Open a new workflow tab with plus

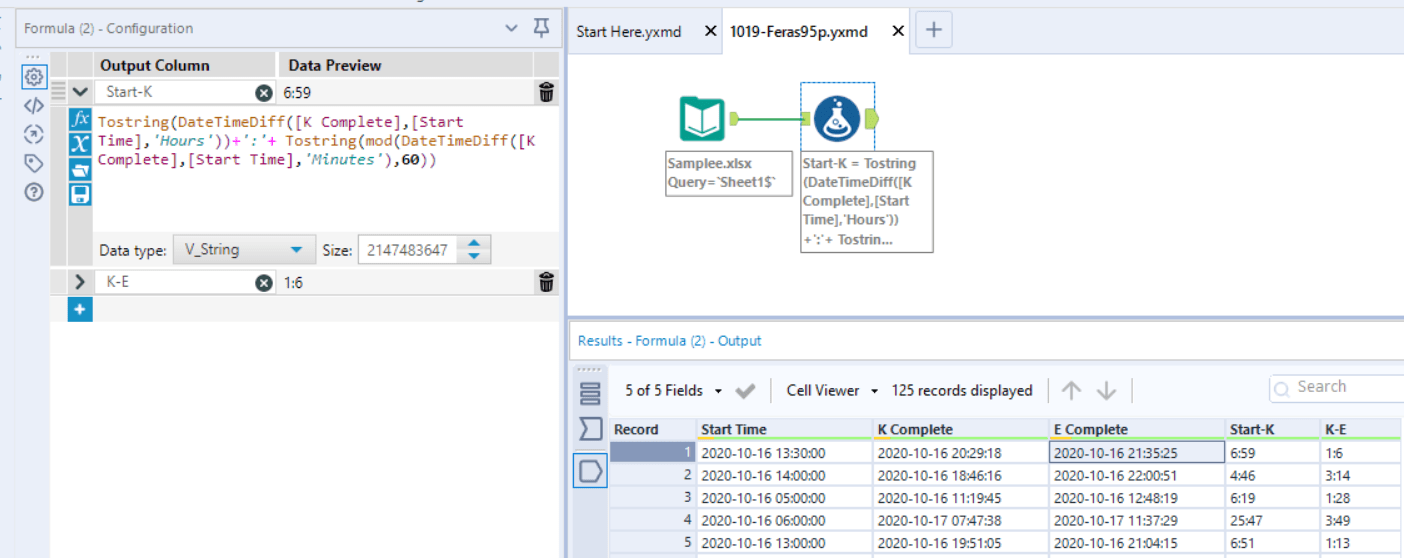(933, 30)
